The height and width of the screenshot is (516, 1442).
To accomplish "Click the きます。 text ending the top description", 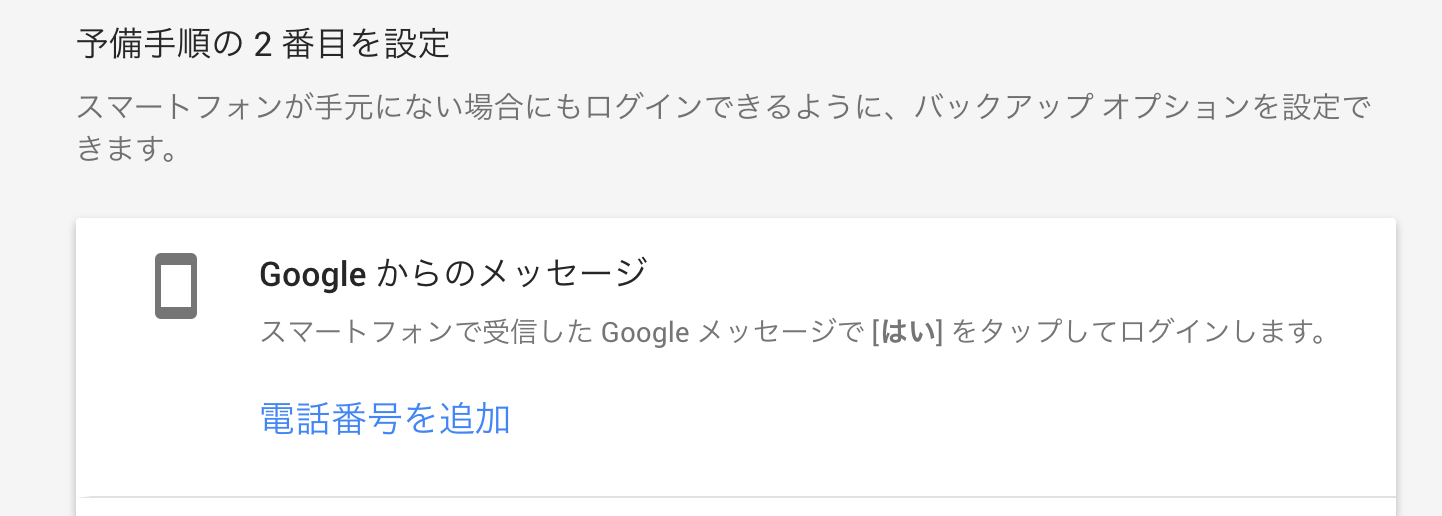I will coord(127,153).
